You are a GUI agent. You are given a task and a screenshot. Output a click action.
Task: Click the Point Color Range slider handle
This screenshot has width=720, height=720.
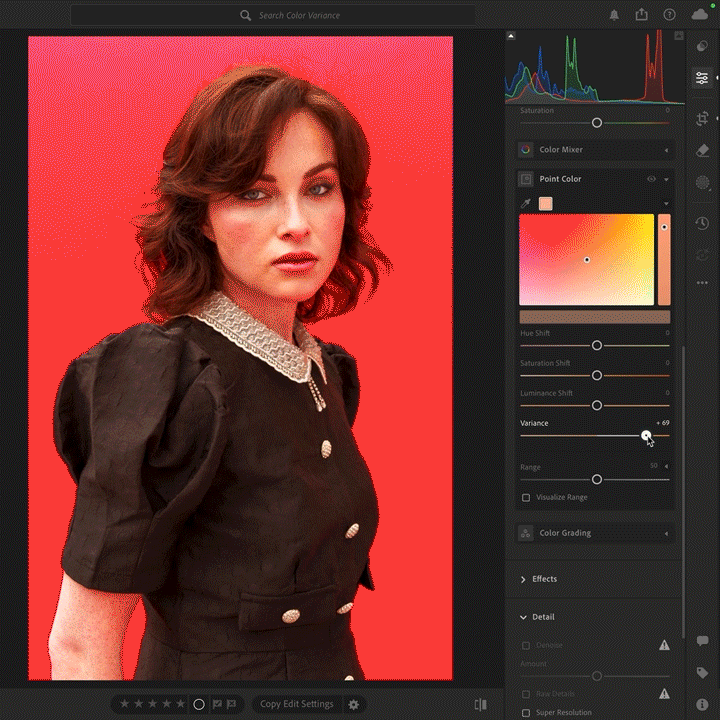[596, 479]
